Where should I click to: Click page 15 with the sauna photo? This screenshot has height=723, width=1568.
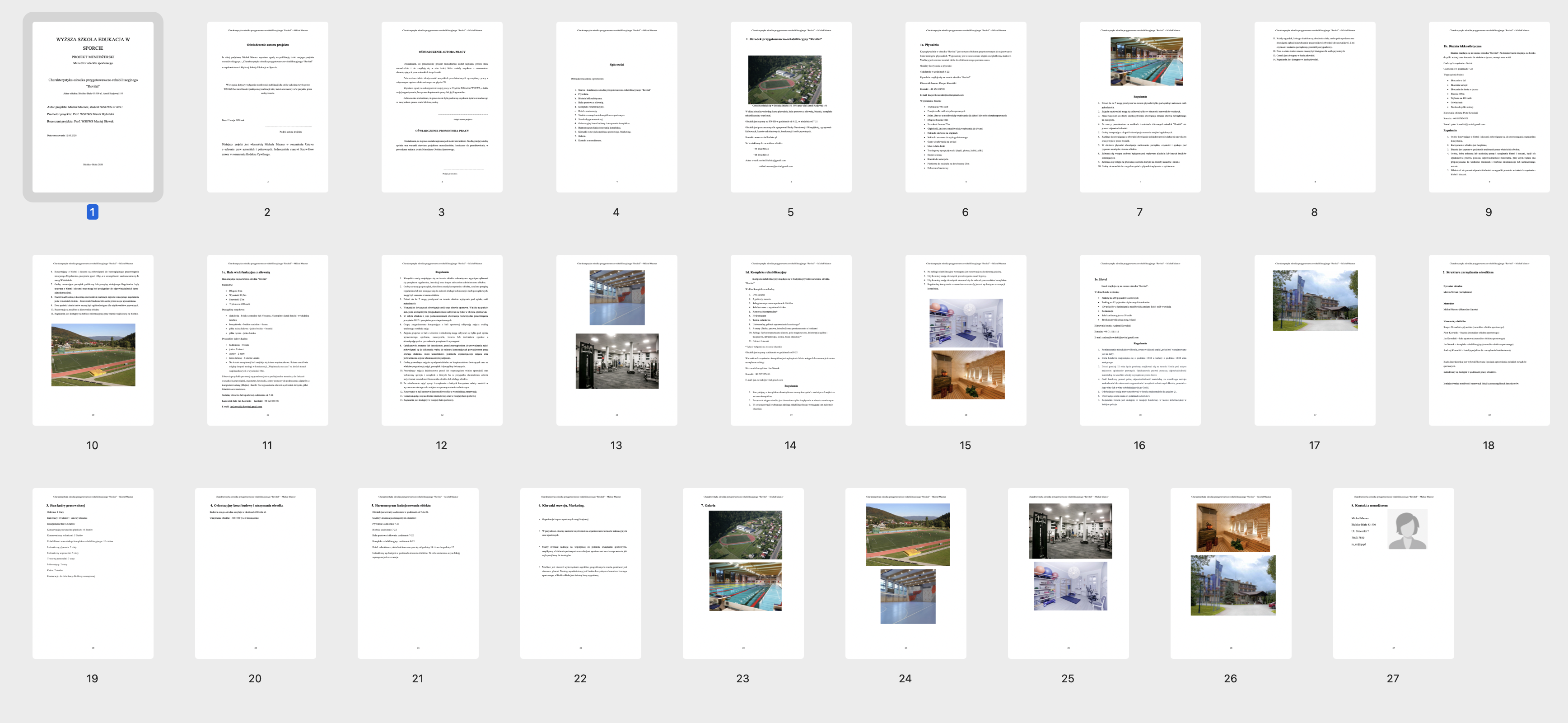coord(966,340)
